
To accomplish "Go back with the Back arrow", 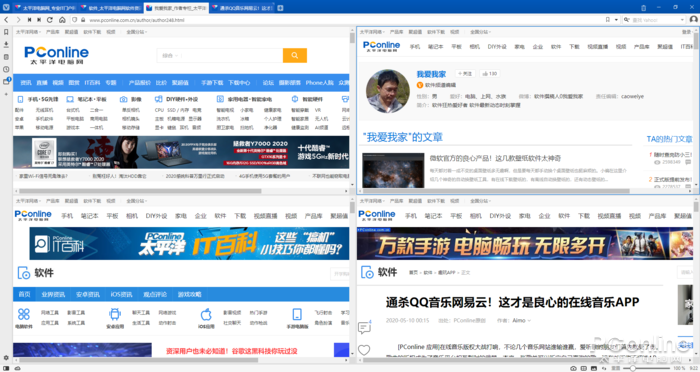I will point(6,20).
